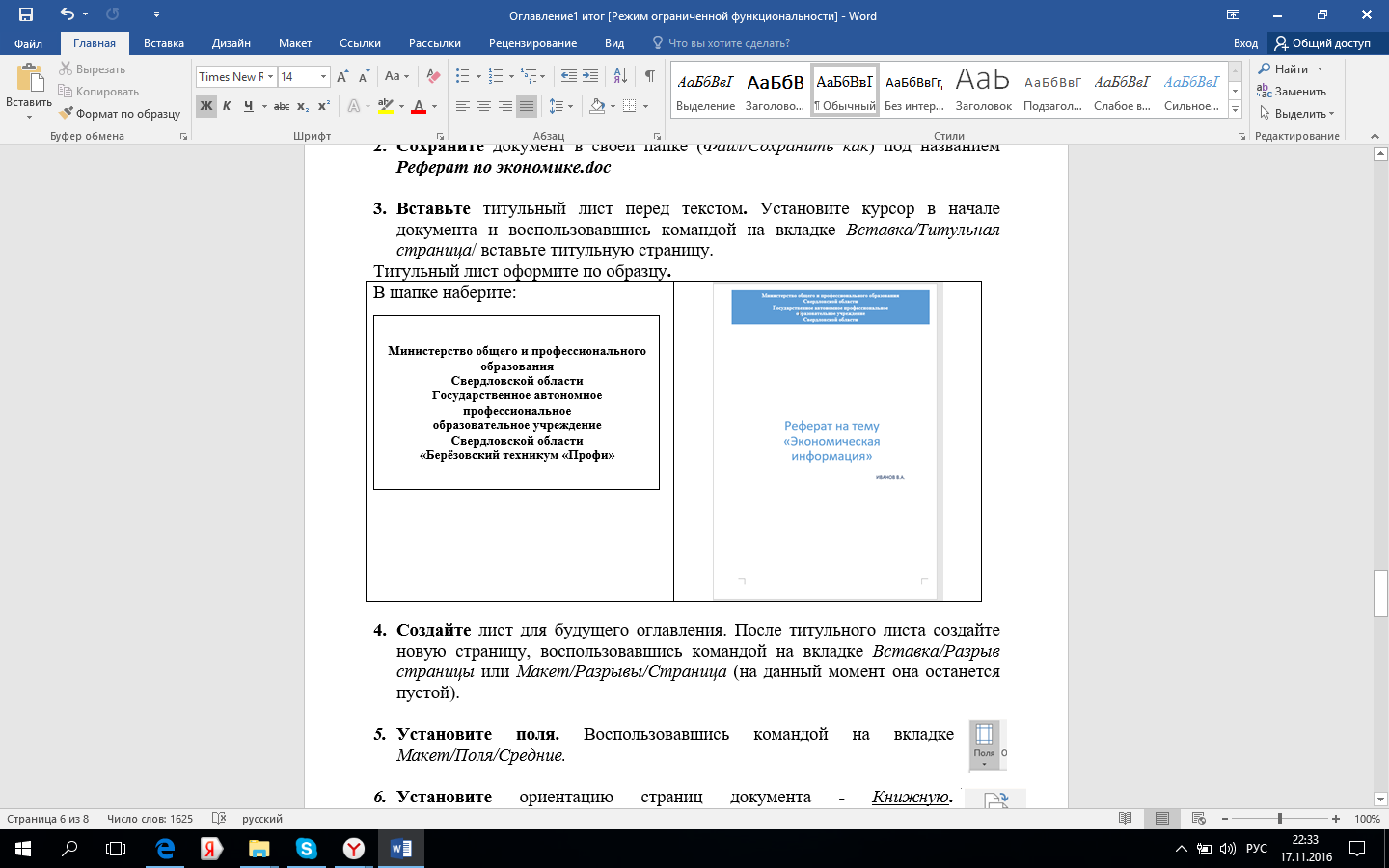Click the language indicator 'русский' in status bar
This screenshot has width=1389, height=868.
tap(262, 819)
